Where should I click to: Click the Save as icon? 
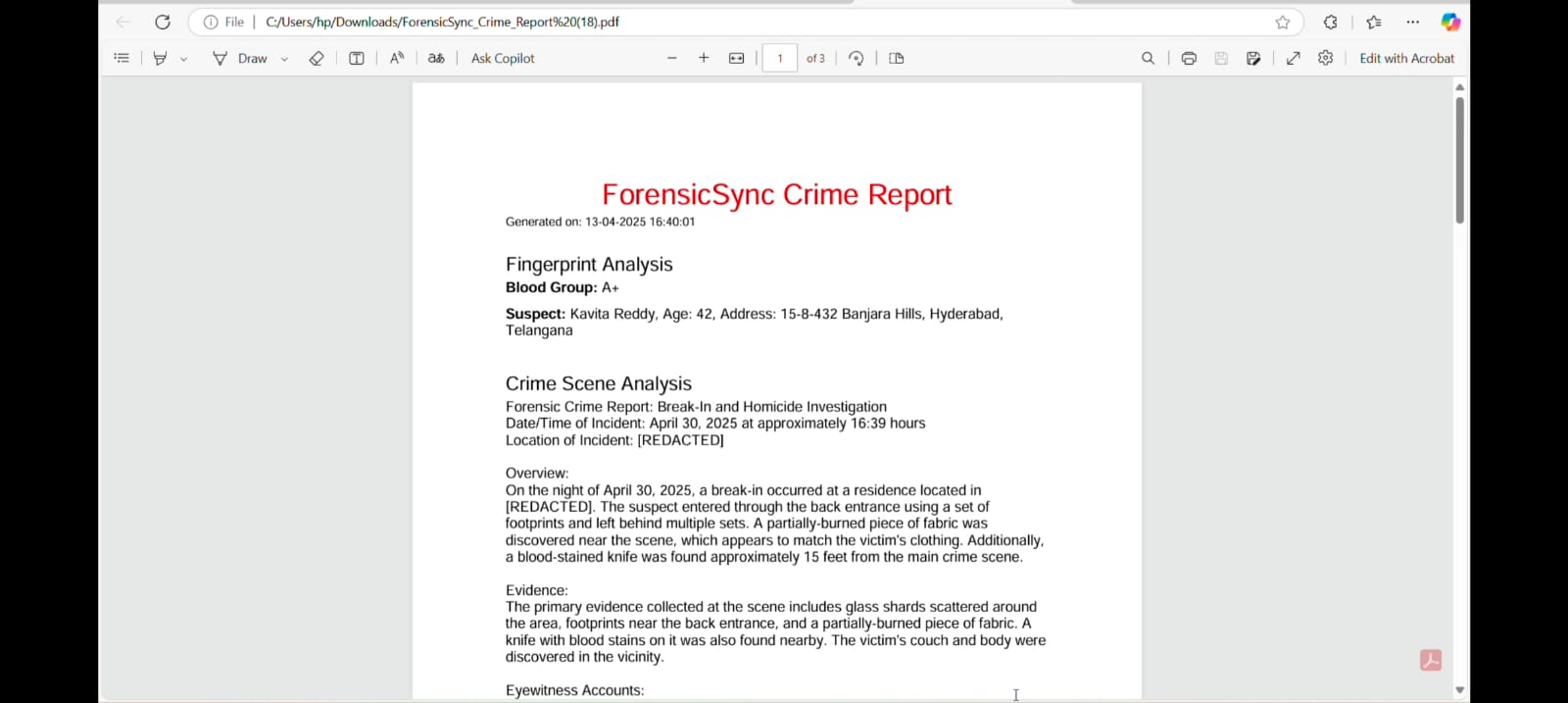1253,58
